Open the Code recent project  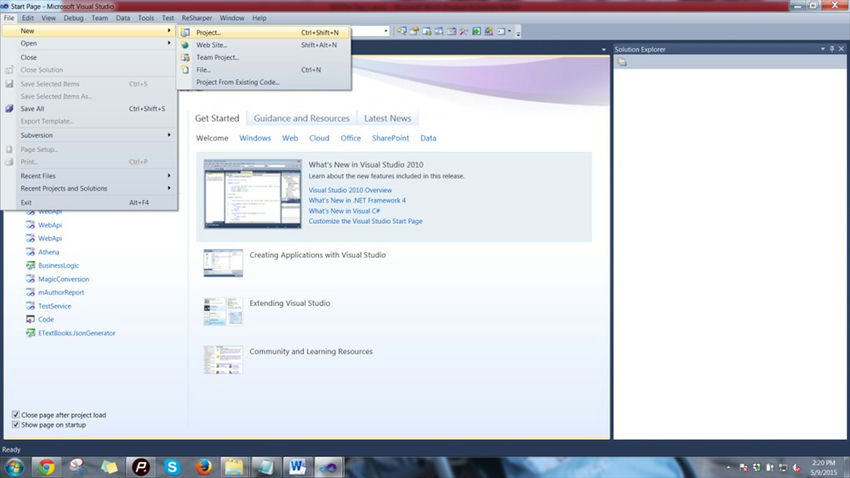tap(46, 320)
